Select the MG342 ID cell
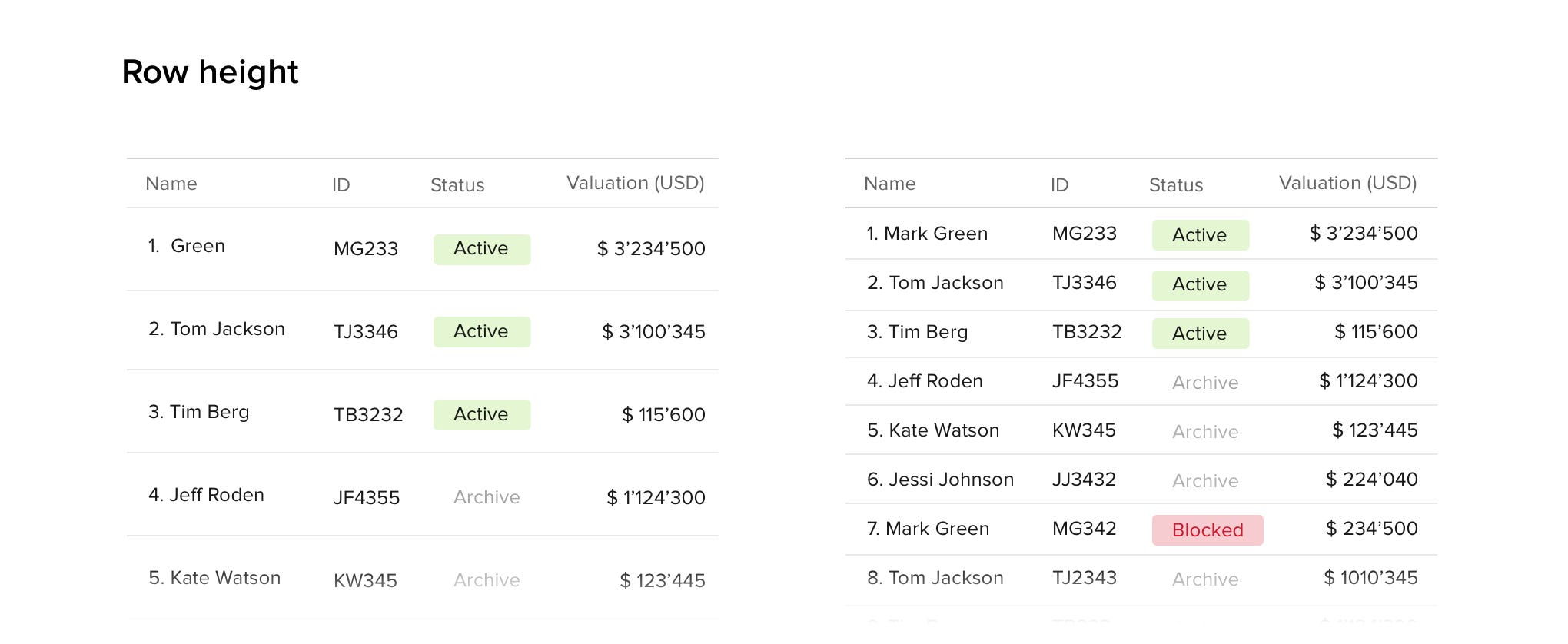This screenshot has width=1568, height=644. coord(1084,529)
